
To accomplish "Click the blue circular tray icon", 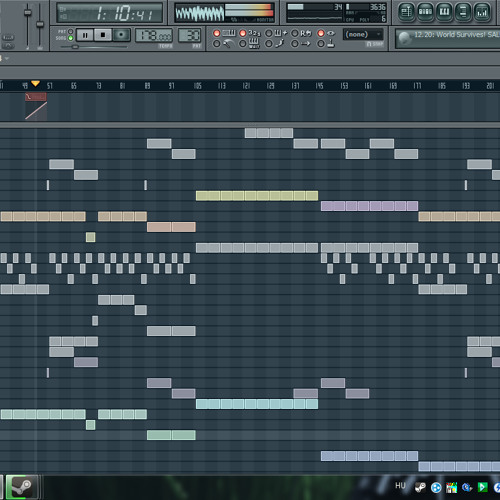I will coord(436,488).
